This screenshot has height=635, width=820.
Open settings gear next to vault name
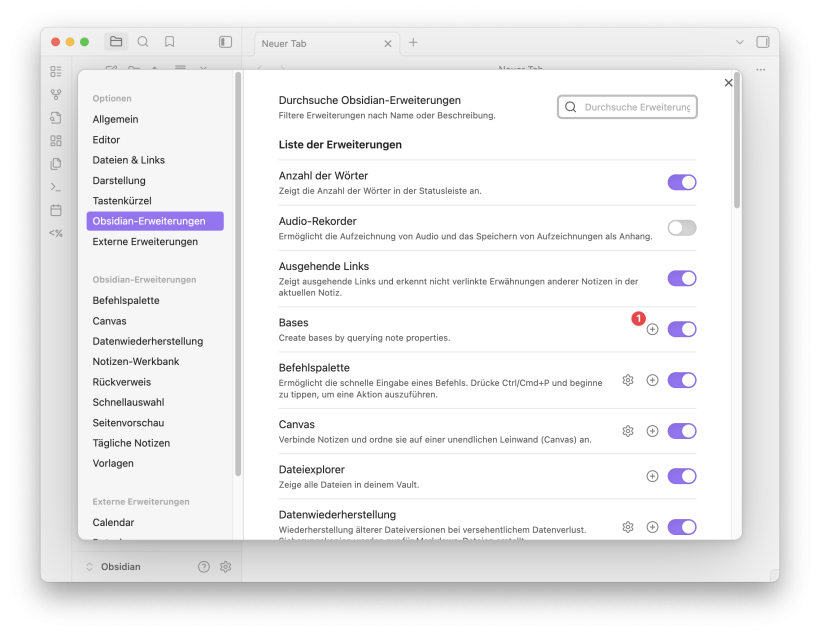225,566
